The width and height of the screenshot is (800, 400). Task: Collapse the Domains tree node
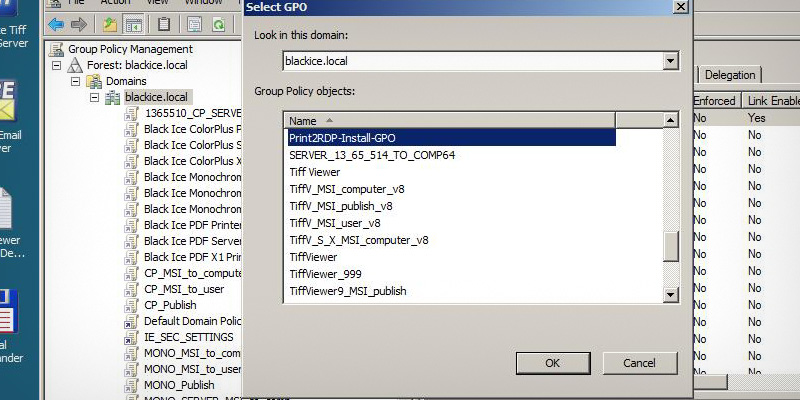(77, 81)
